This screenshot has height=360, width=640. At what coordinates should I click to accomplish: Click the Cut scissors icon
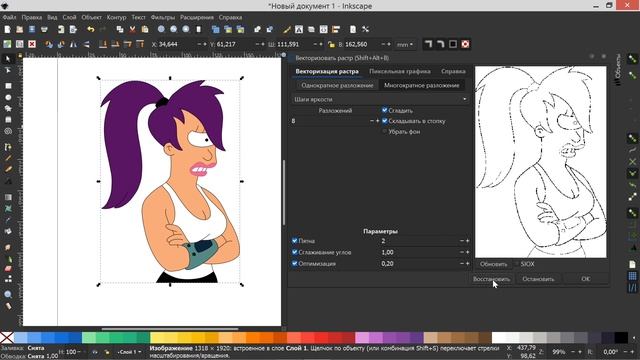[132, 29]
